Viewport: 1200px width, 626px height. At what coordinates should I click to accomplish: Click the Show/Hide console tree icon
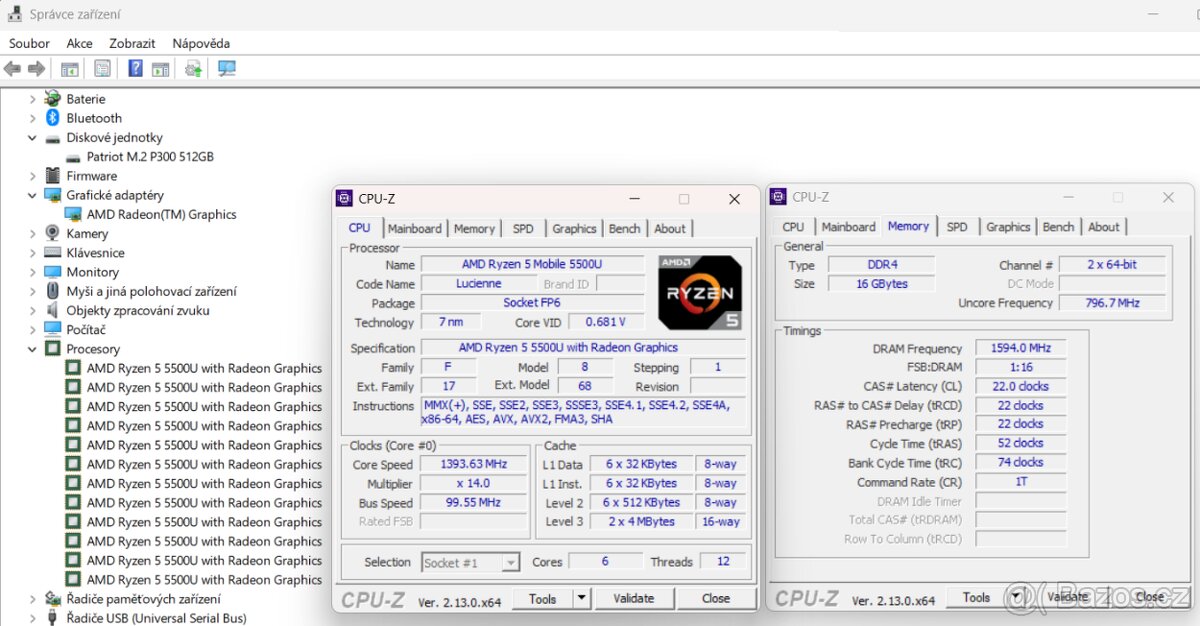click(69, 68)
